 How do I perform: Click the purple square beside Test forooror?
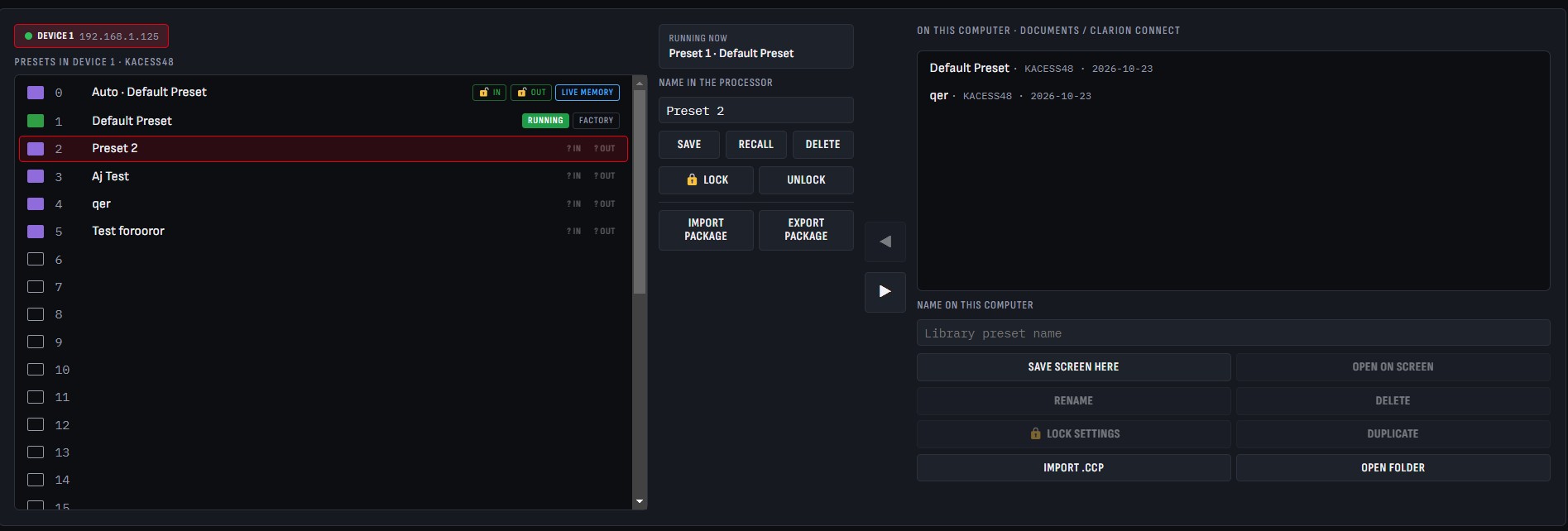36,232
